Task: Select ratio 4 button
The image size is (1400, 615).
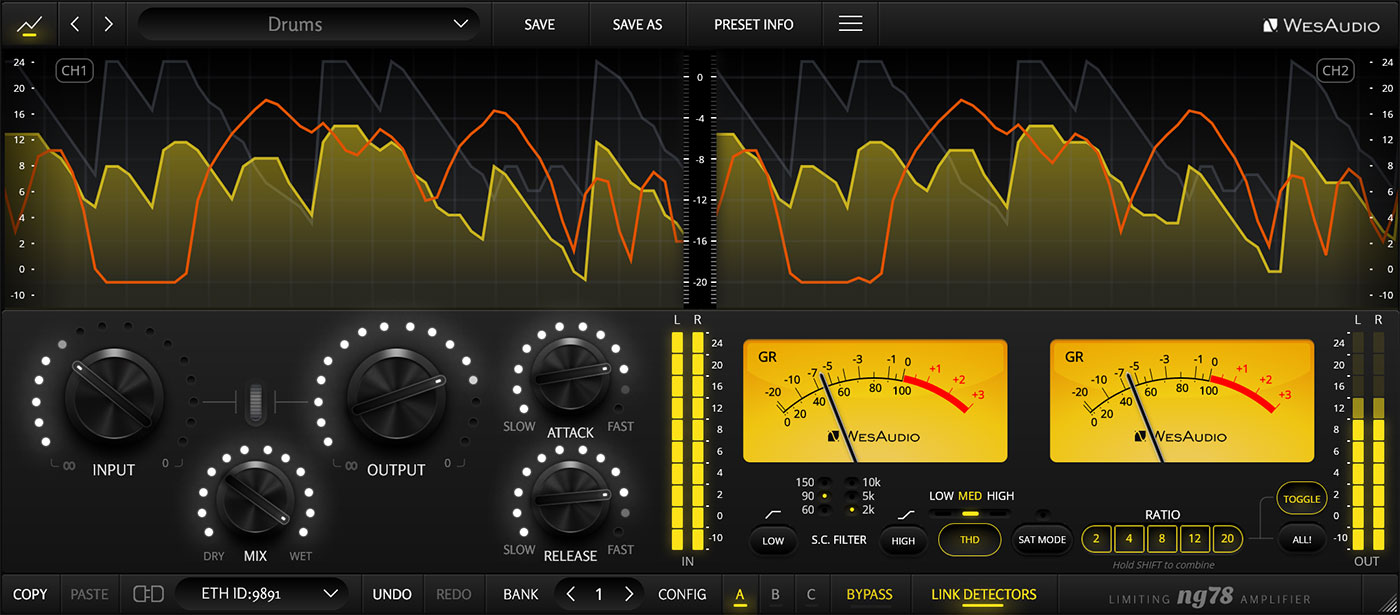Action: [1129, 539]
